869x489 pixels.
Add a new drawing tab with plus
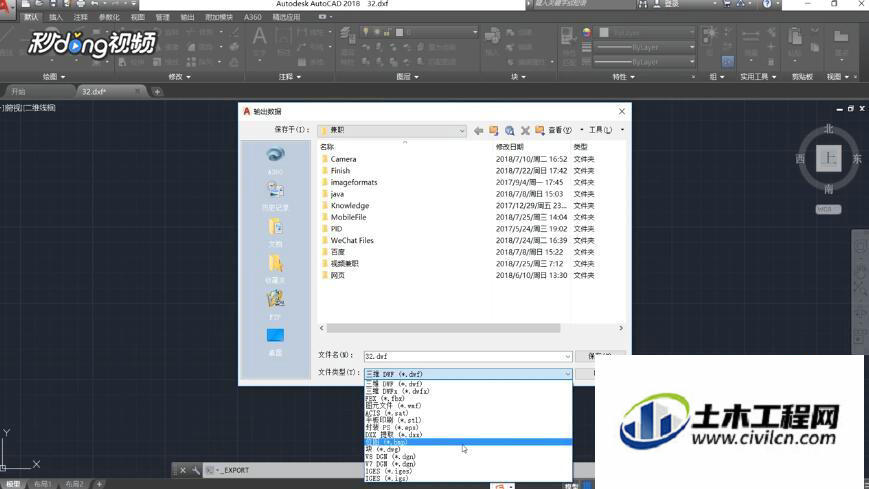click(x=157, y=91)
